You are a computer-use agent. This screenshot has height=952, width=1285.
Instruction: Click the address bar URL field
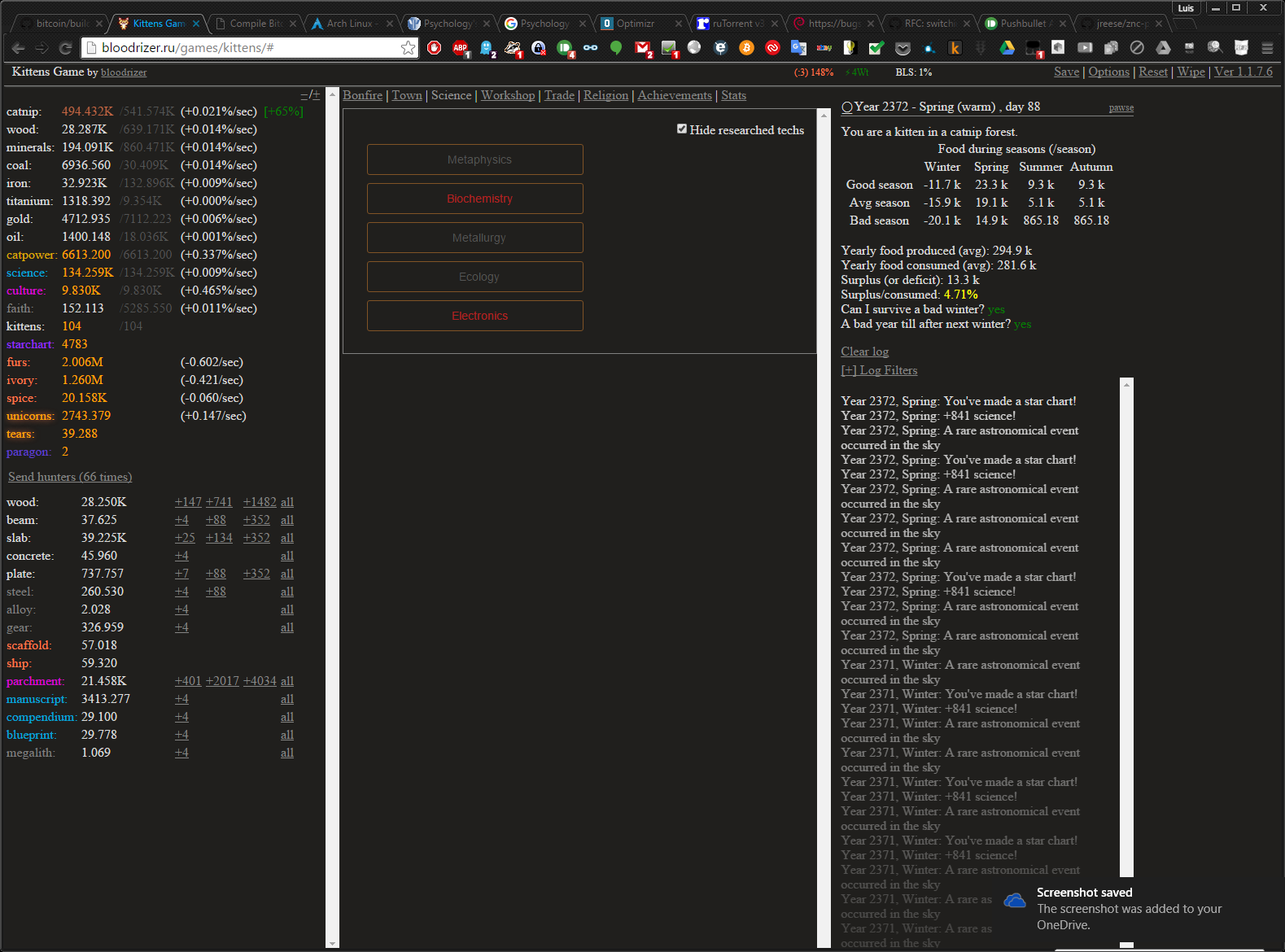point(244,48)
